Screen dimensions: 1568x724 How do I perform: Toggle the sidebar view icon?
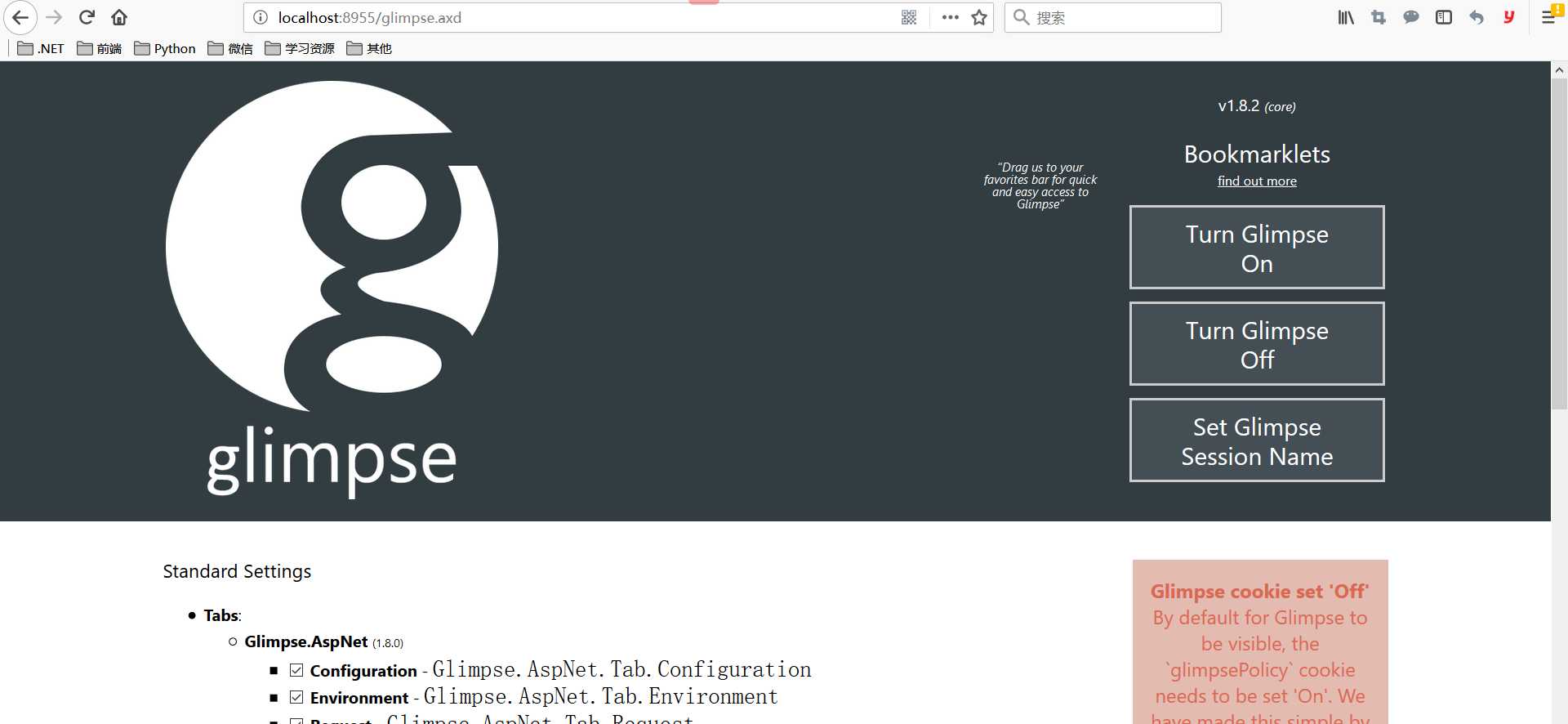tap(1444, 17)
